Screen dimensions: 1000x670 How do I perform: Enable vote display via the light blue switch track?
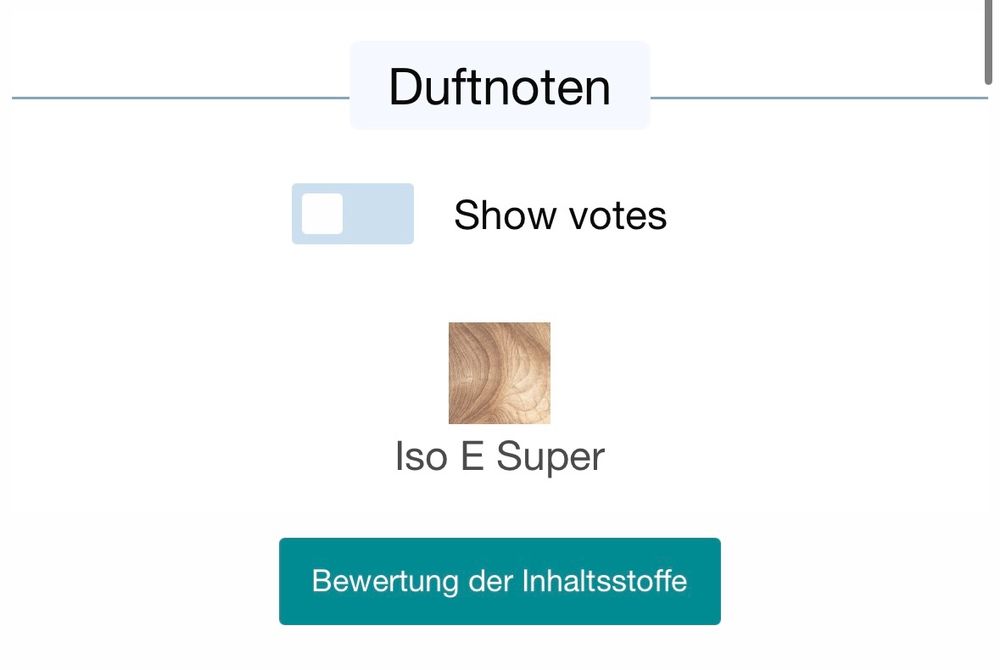353,214
